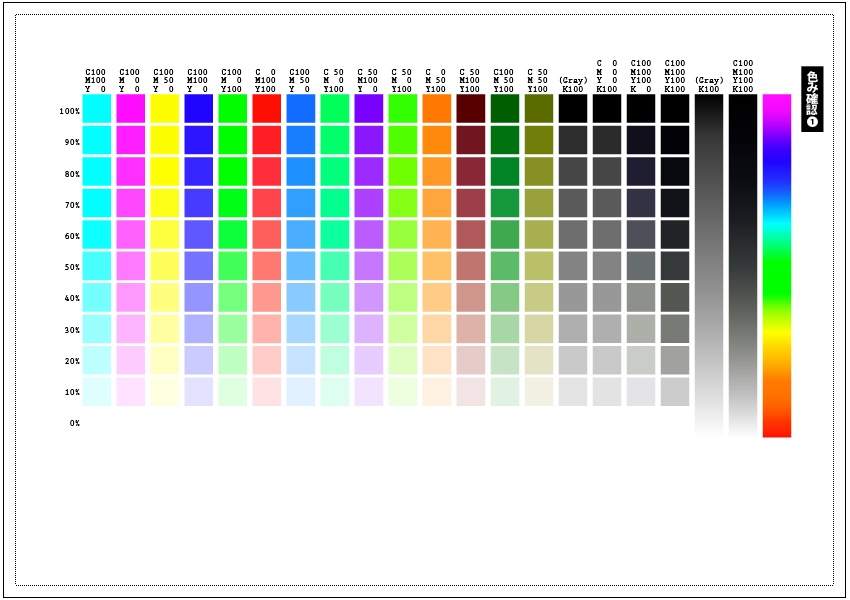Click the 30% maroon swatch
The height and width of the screenshot is (600, 850).
click(471, 328)
